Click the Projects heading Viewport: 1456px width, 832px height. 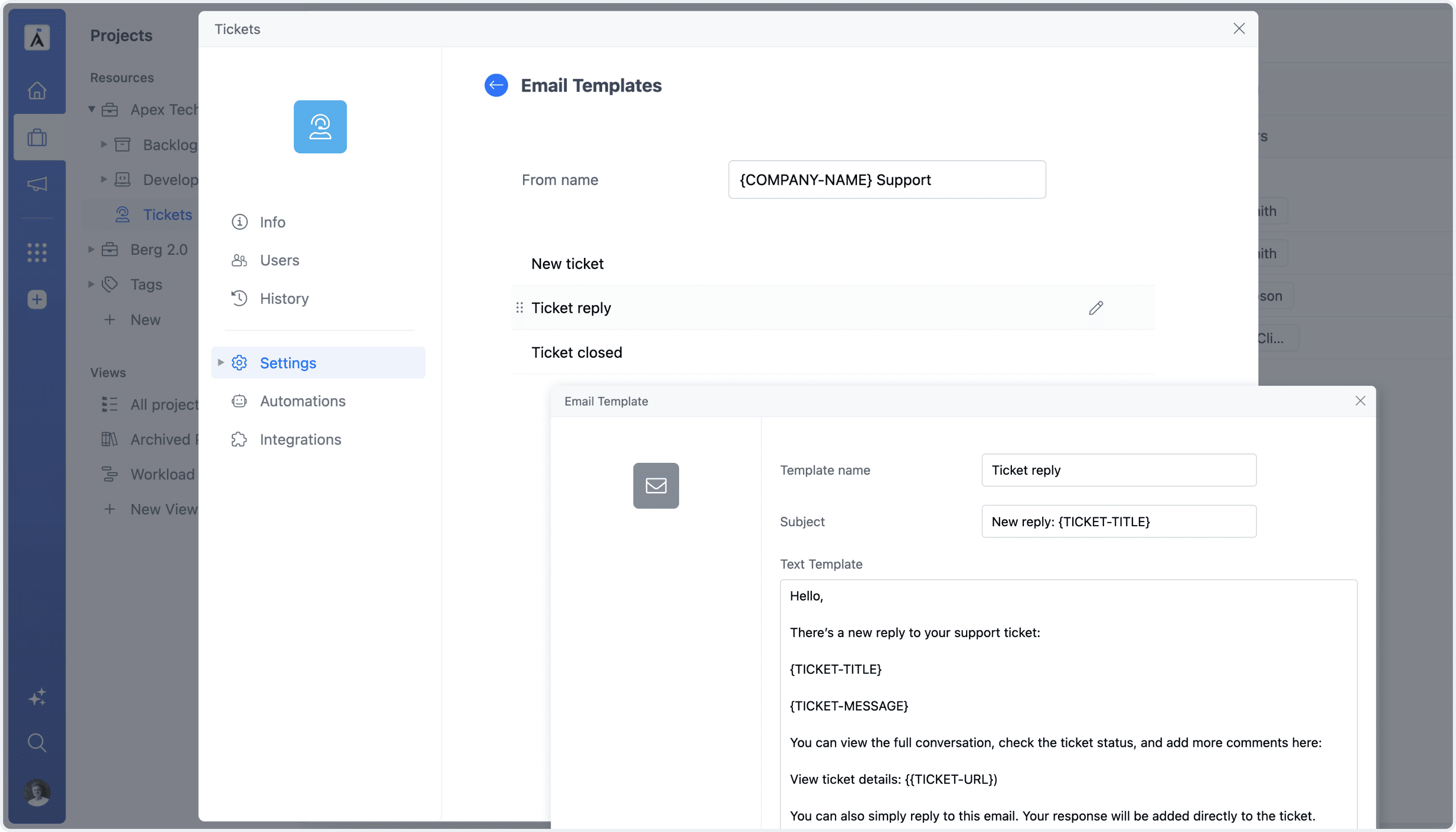pyautogui.click(x=121, y=35)
